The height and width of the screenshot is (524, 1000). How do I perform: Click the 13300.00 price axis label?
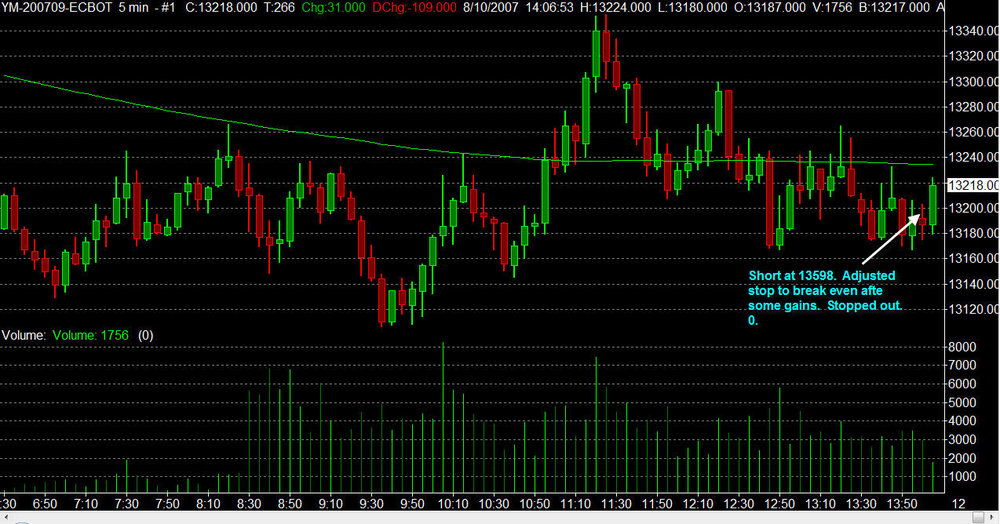974,82
